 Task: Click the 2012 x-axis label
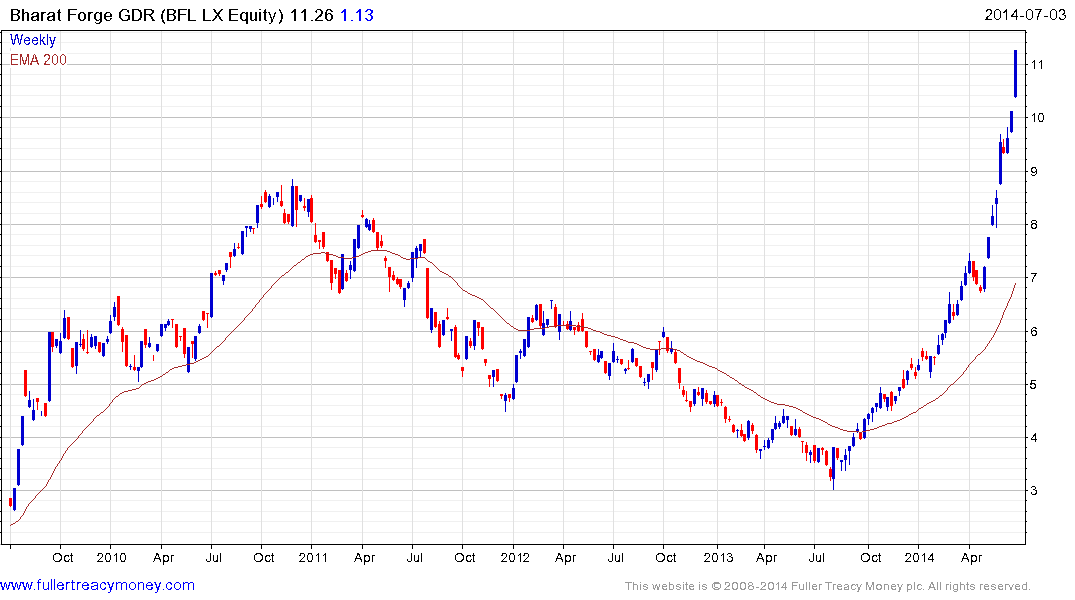click(x=515, y=557)
